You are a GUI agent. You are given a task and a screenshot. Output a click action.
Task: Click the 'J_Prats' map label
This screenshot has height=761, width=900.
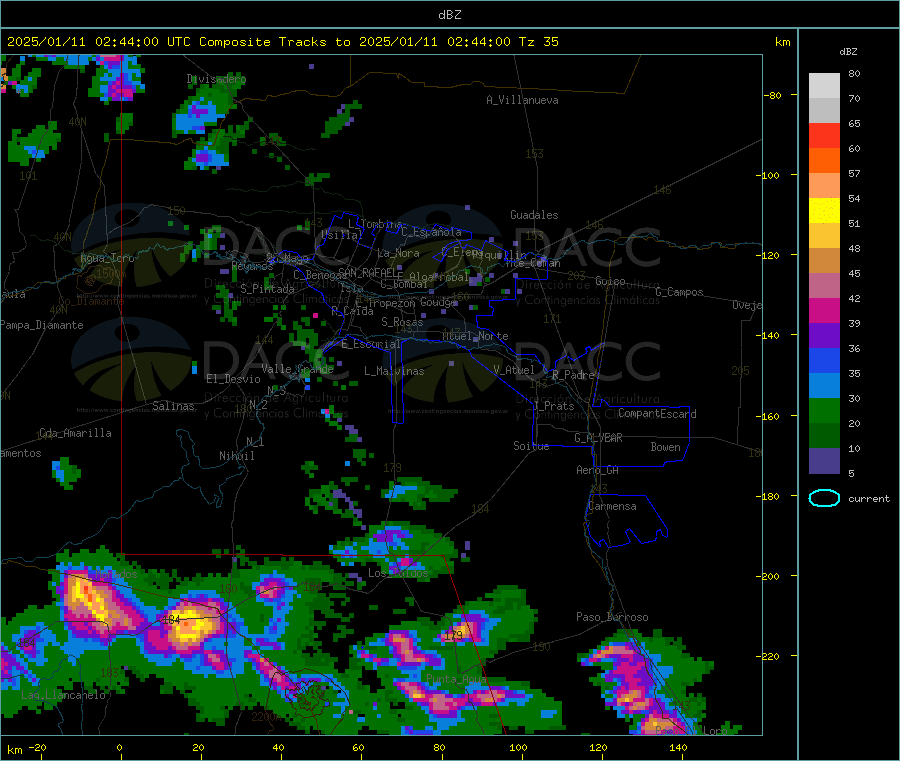(553, 406)
